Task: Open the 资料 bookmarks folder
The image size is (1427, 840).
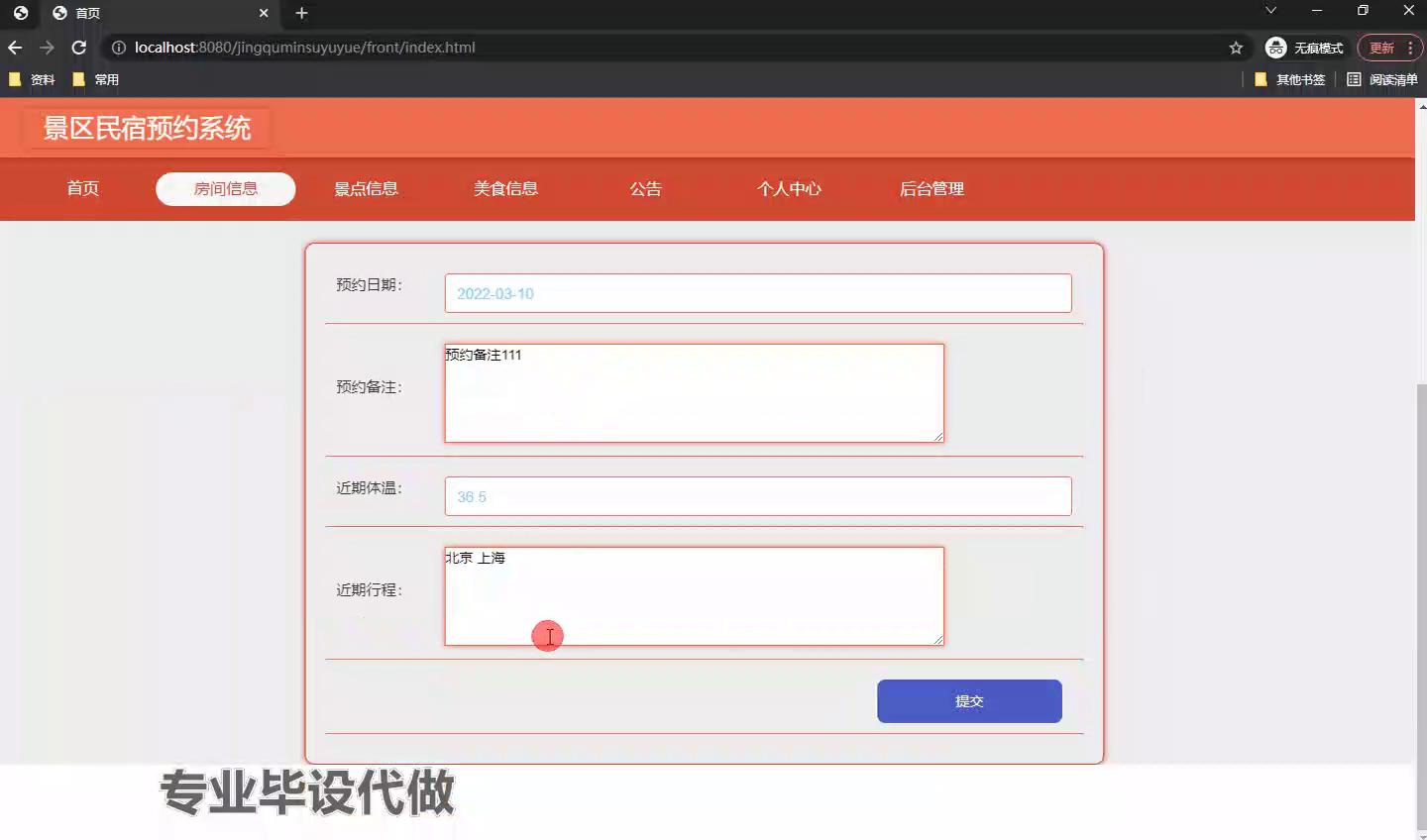Action: click(x=32, y=79)
